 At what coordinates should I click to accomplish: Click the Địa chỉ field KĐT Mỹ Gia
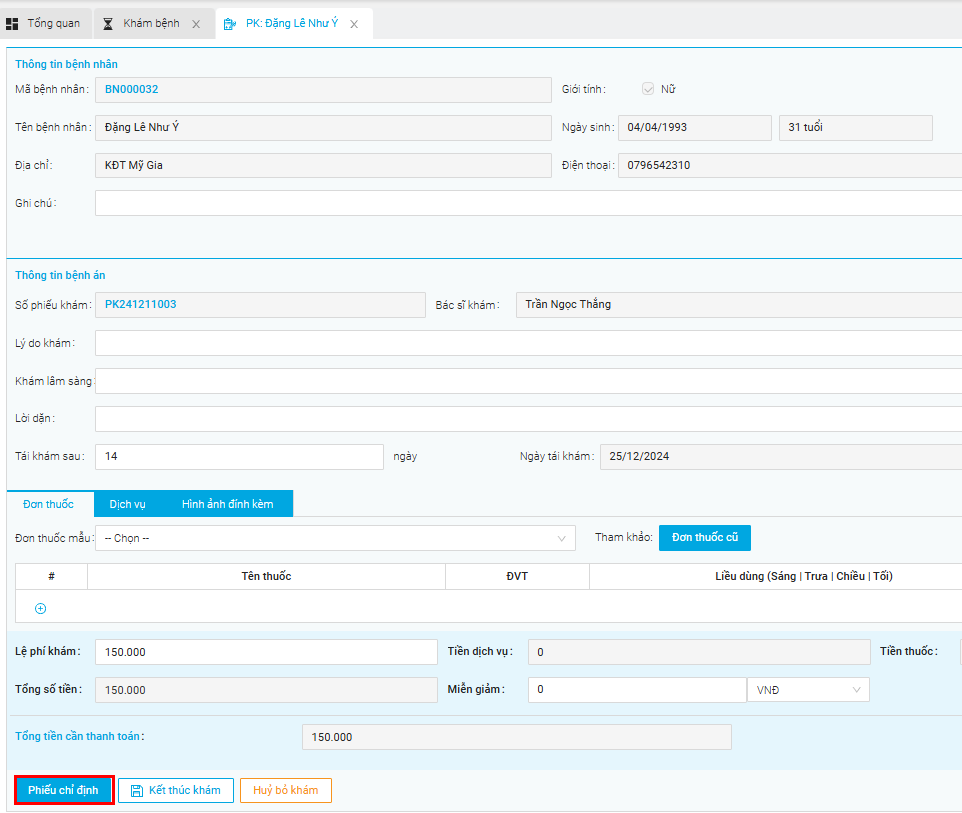pyautogui.click(x=323, y=166)
